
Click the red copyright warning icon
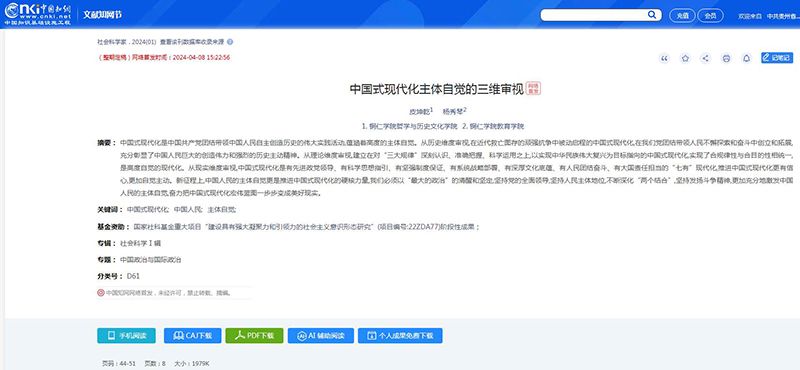point(101,293)
